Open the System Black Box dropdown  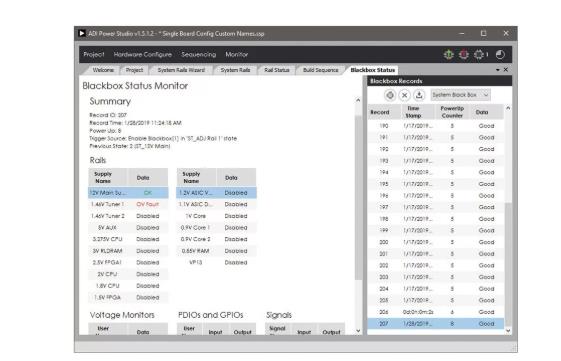click(x=460, y=95)
